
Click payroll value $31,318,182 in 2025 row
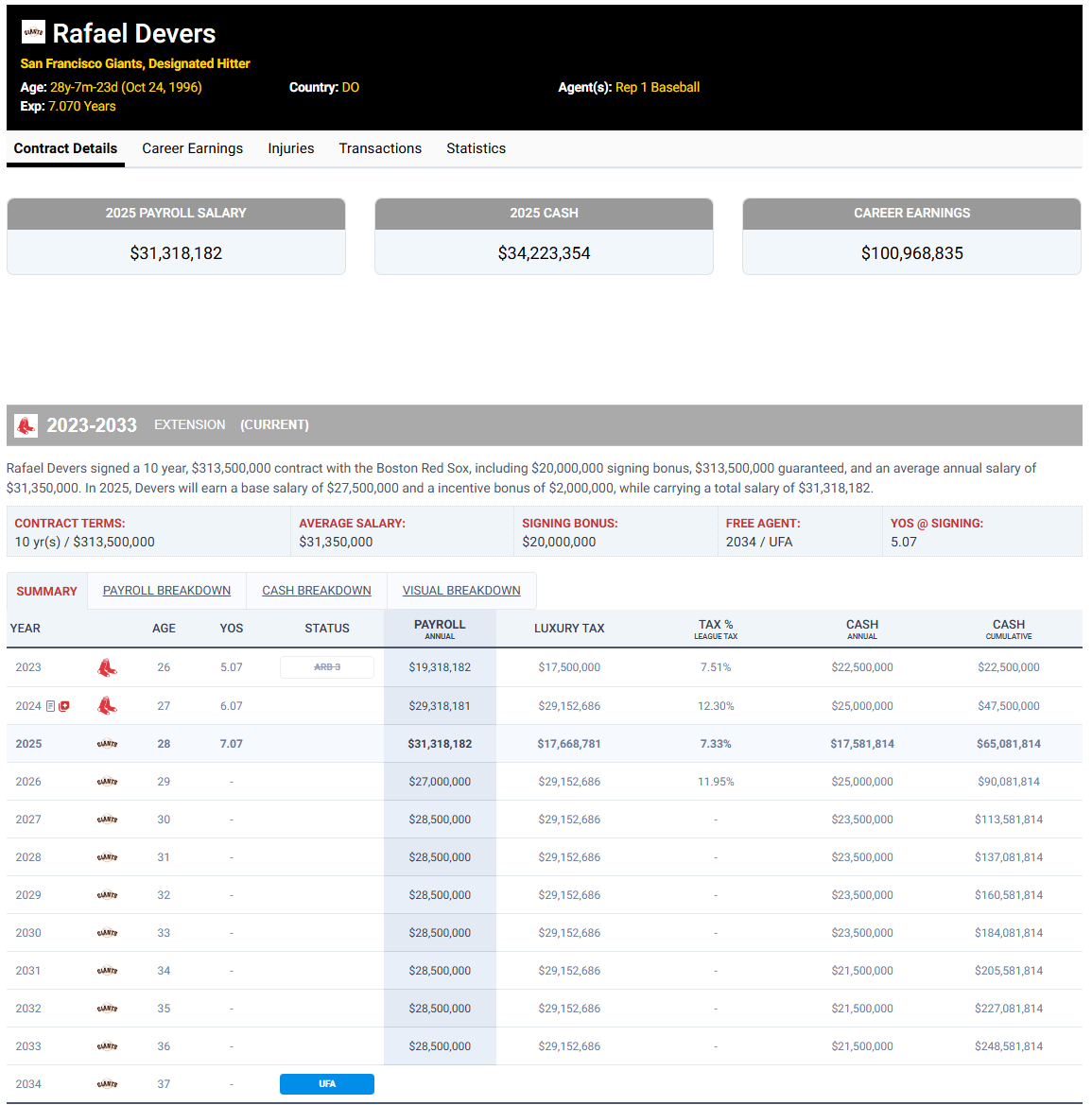pos(440,744)
